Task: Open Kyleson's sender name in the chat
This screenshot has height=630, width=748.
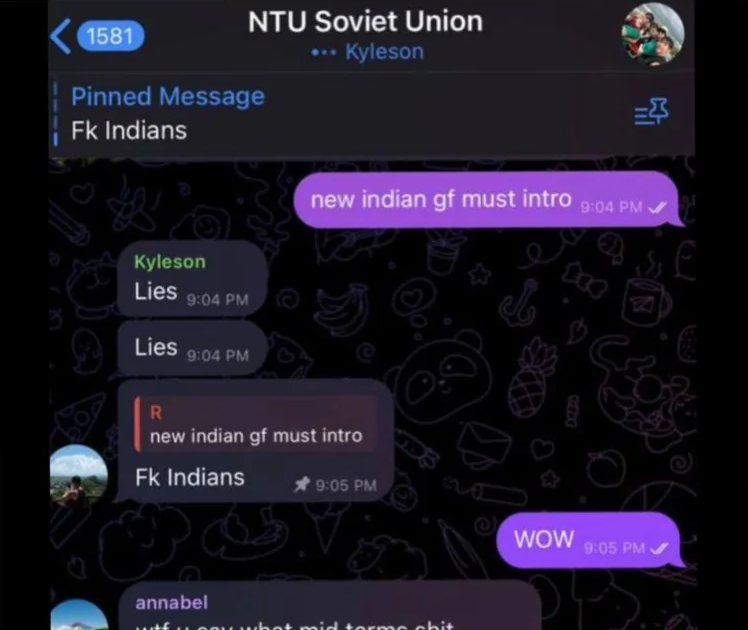Action: pyautogui.click(x=170, y=262)
